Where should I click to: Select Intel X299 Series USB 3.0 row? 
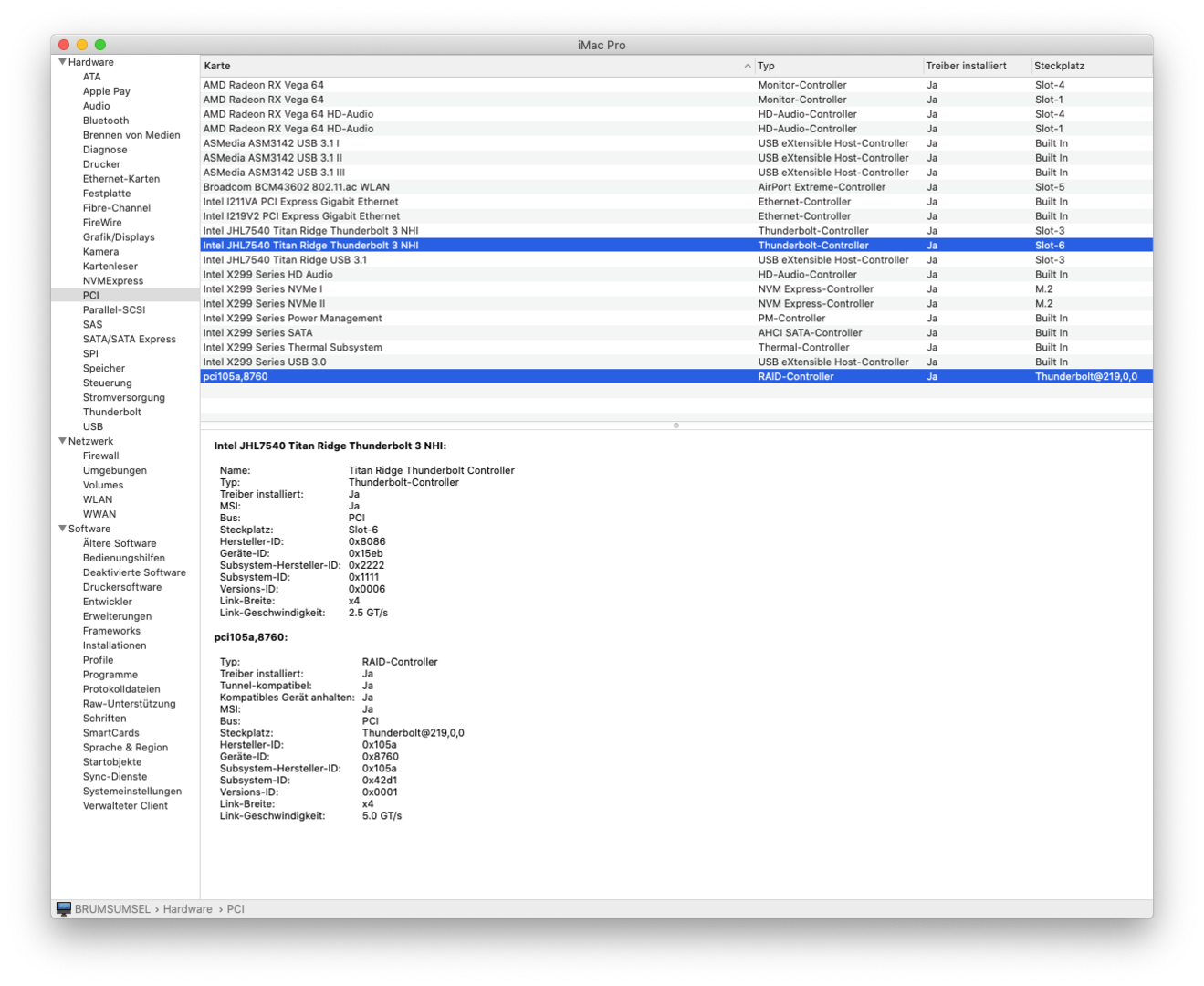tap(676, 362)
